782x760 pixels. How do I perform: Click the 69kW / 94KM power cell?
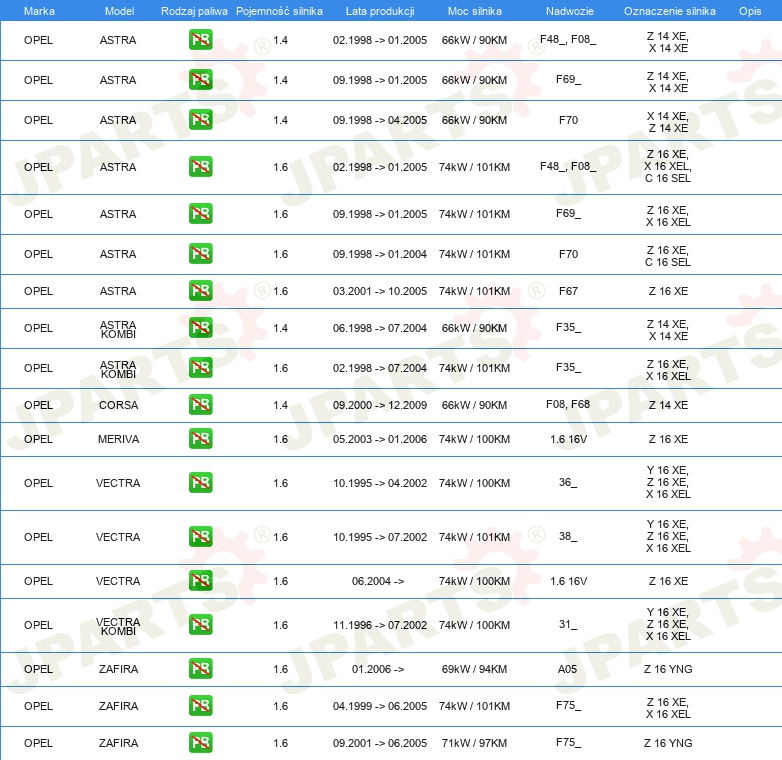(x=474, y=669)
